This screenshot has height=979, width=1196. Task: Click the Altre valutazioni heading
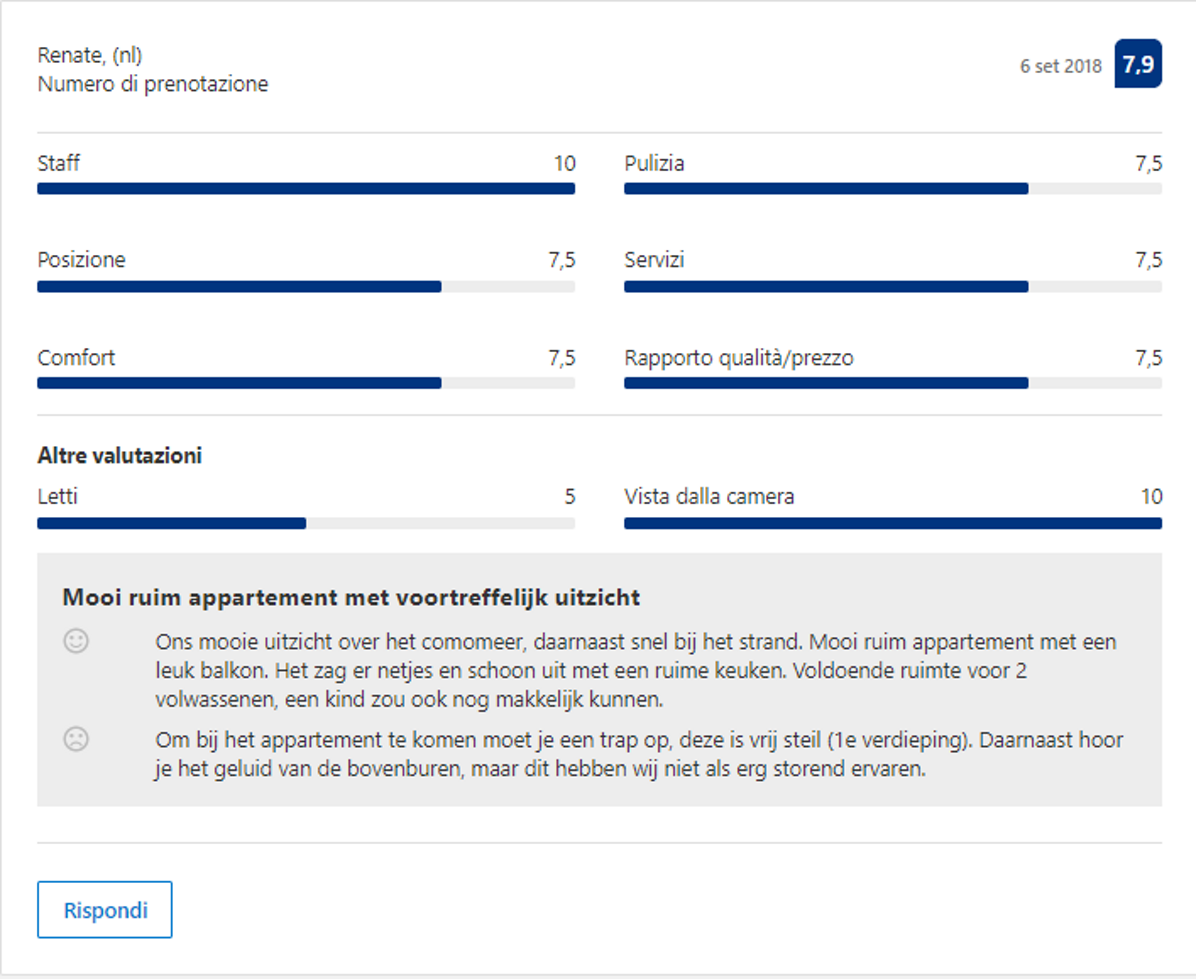coord(120,456)
